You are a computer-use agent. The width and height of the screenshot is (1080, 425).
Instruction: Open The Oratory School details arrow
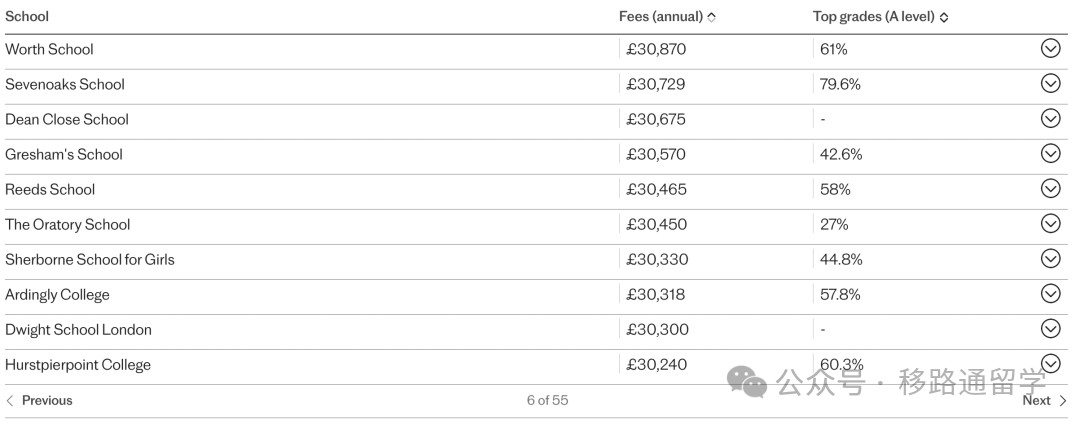click(1050, 223)
